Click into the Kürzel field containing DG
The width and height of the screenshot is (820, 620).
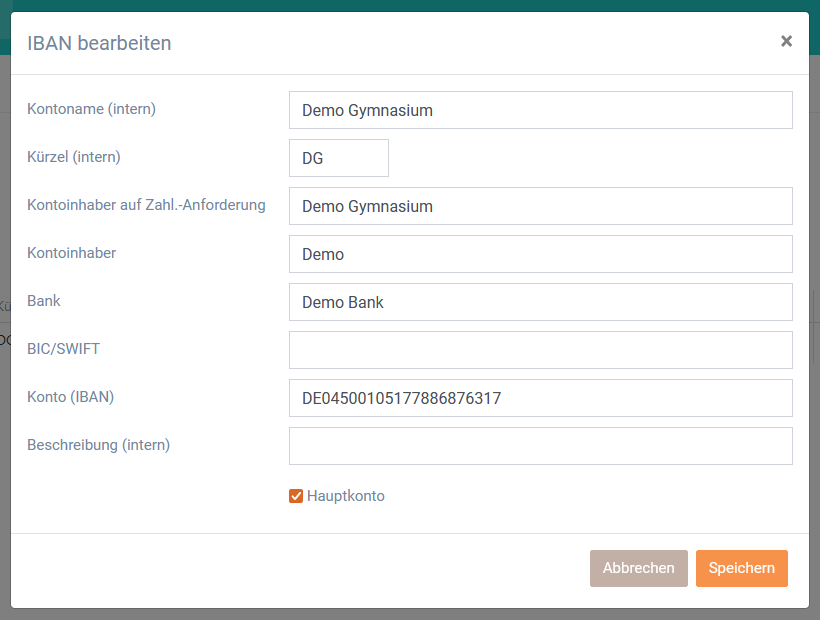(x=339, y=158)
